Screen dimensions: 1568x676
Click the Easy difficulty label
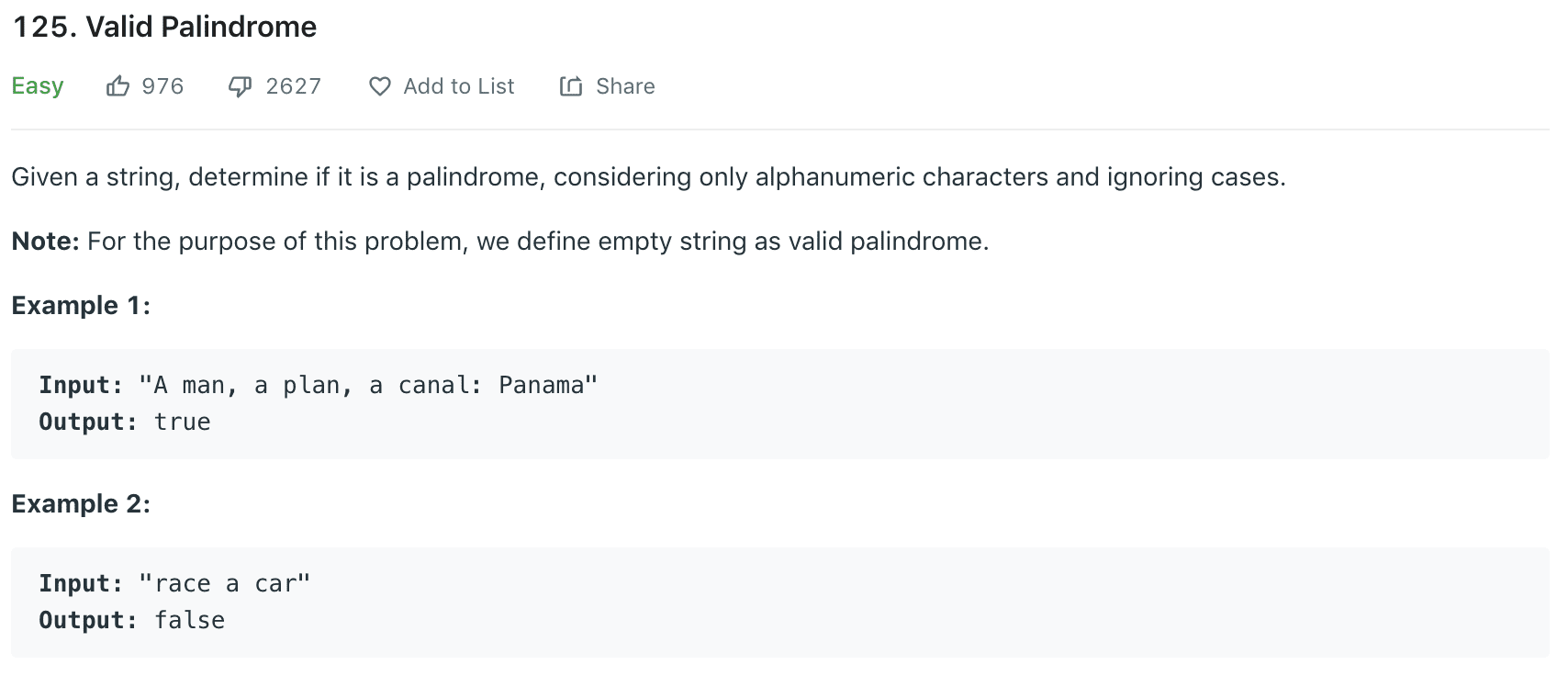tap(38, 86)
